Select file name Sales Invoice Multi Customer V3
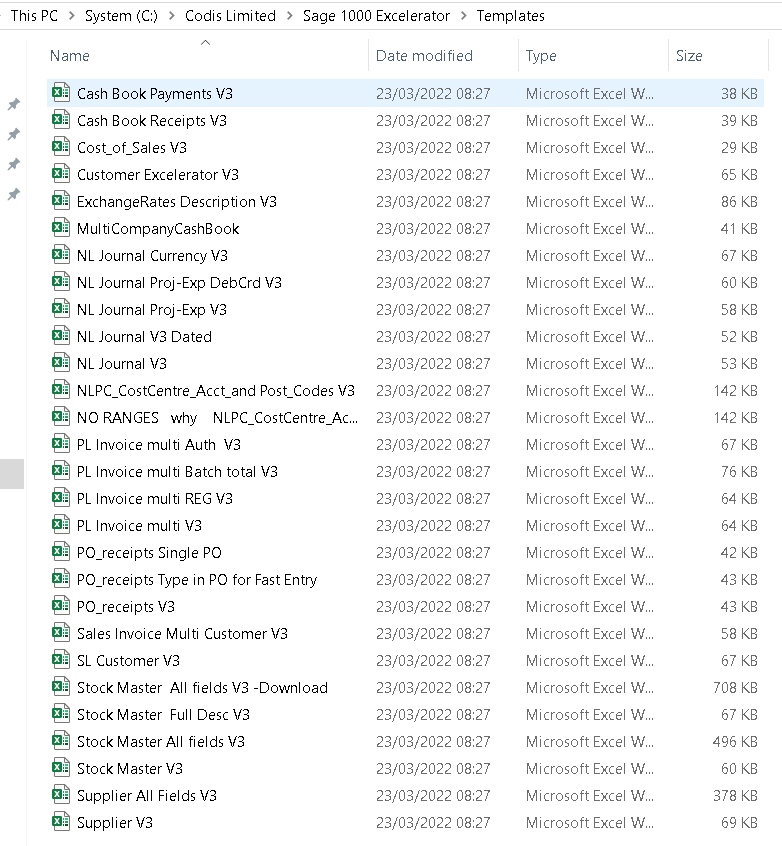Screen dimensions: 782x846 pyautogui.click(x=182, y=633)
